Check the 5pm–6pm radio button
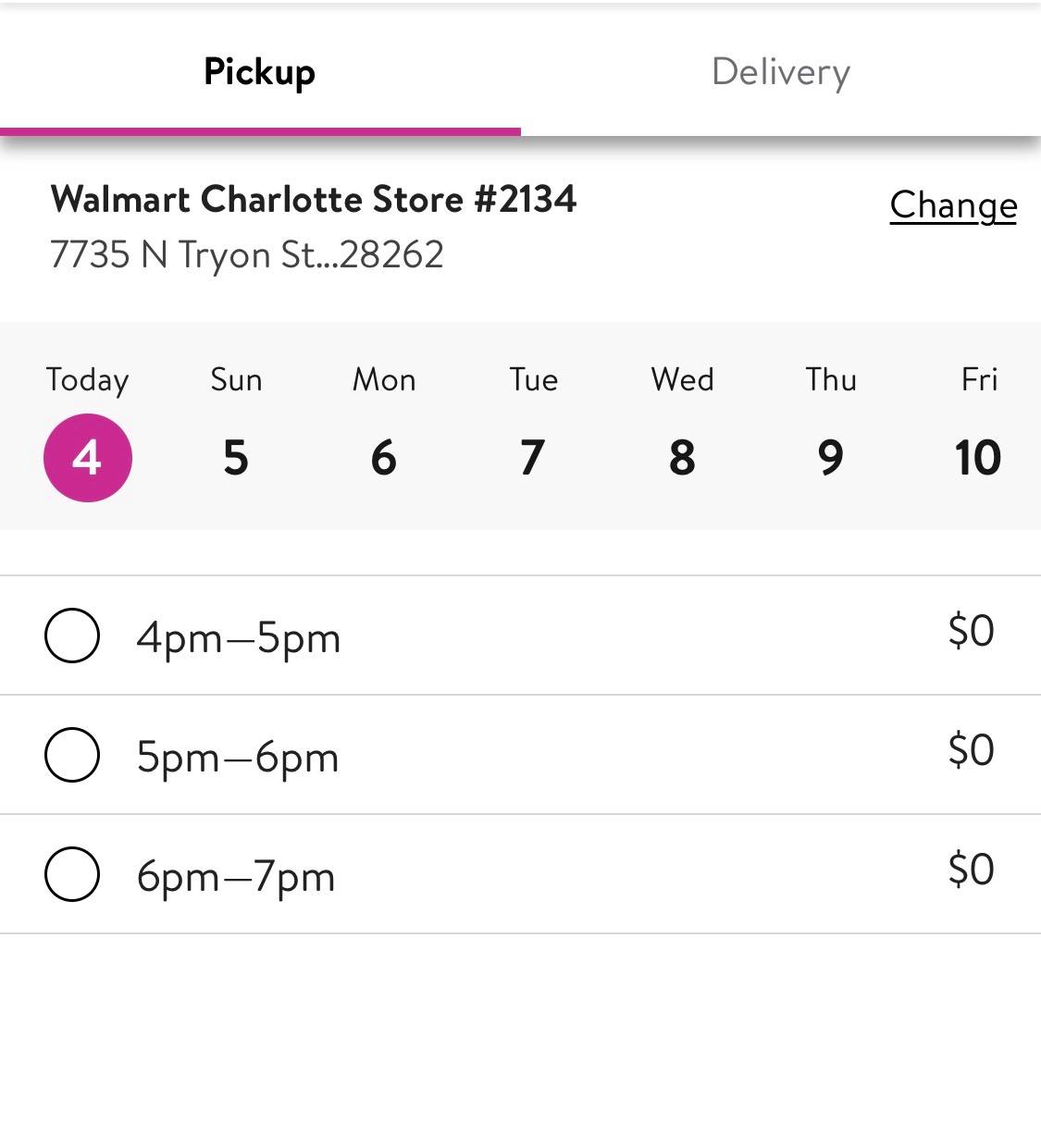Screen dimensions: 1041x1148 click(x=72, y=755)
